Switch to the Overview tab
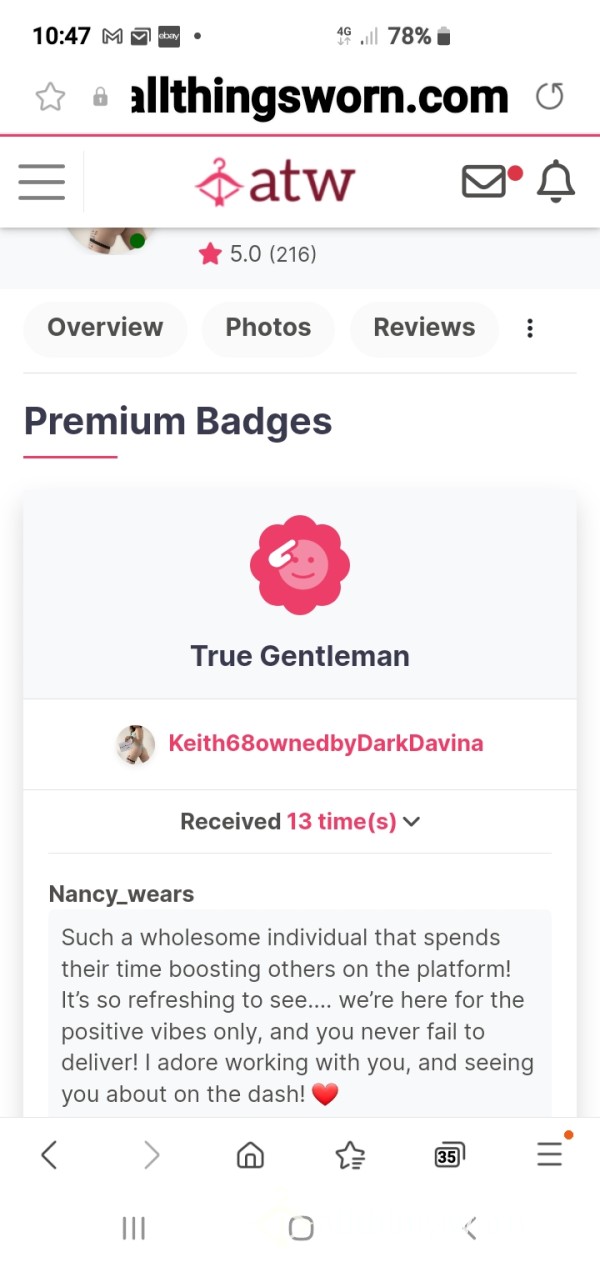 105,328
